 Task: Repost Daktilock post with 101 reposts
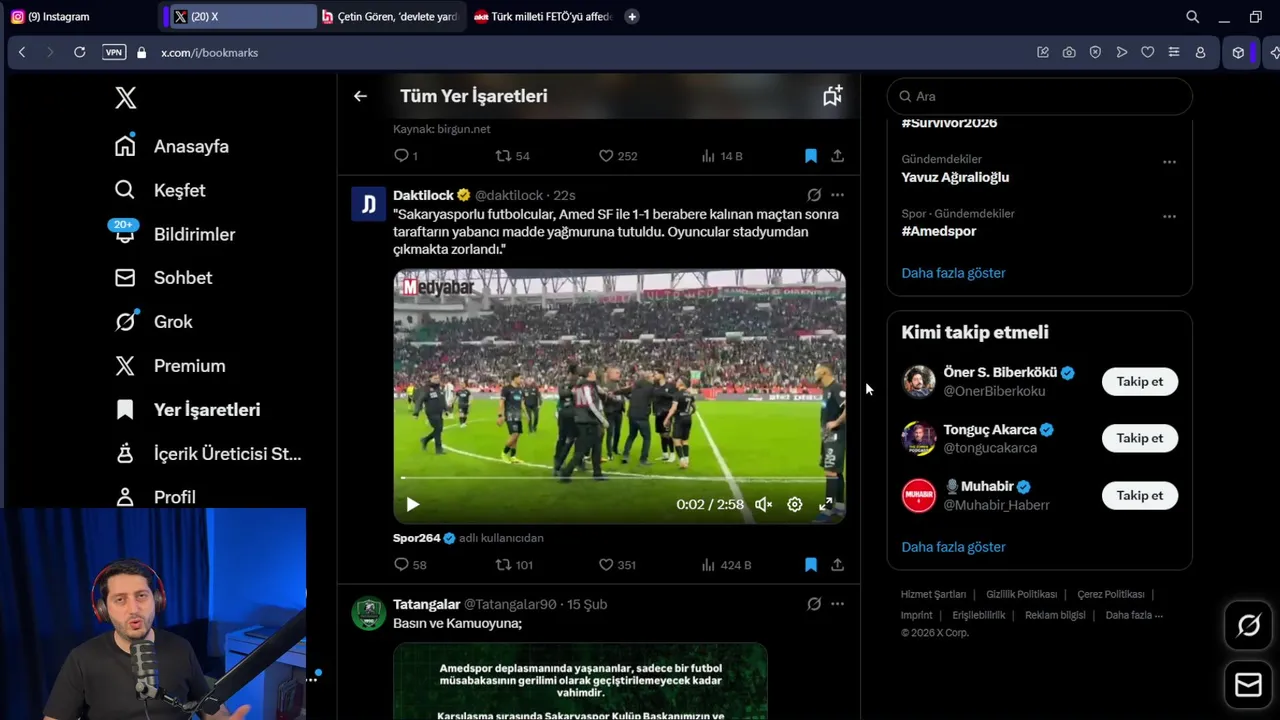tap(515, 565)
